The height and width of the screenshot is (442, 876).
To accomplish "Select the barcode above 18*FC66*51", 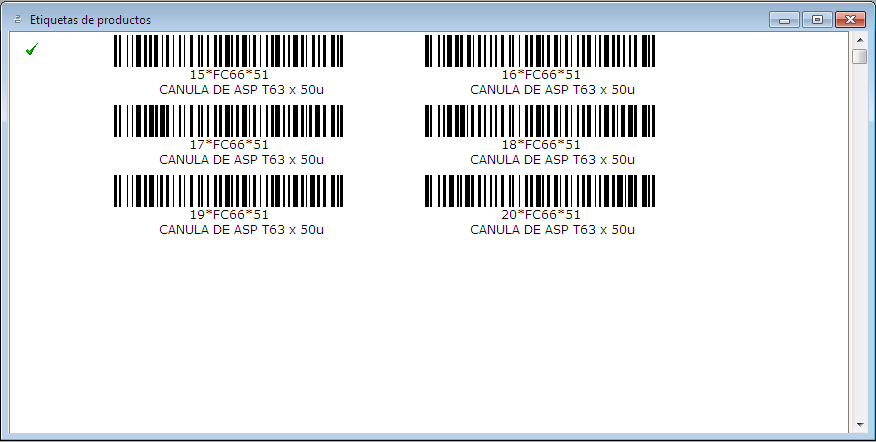I will tap(540, 121).
